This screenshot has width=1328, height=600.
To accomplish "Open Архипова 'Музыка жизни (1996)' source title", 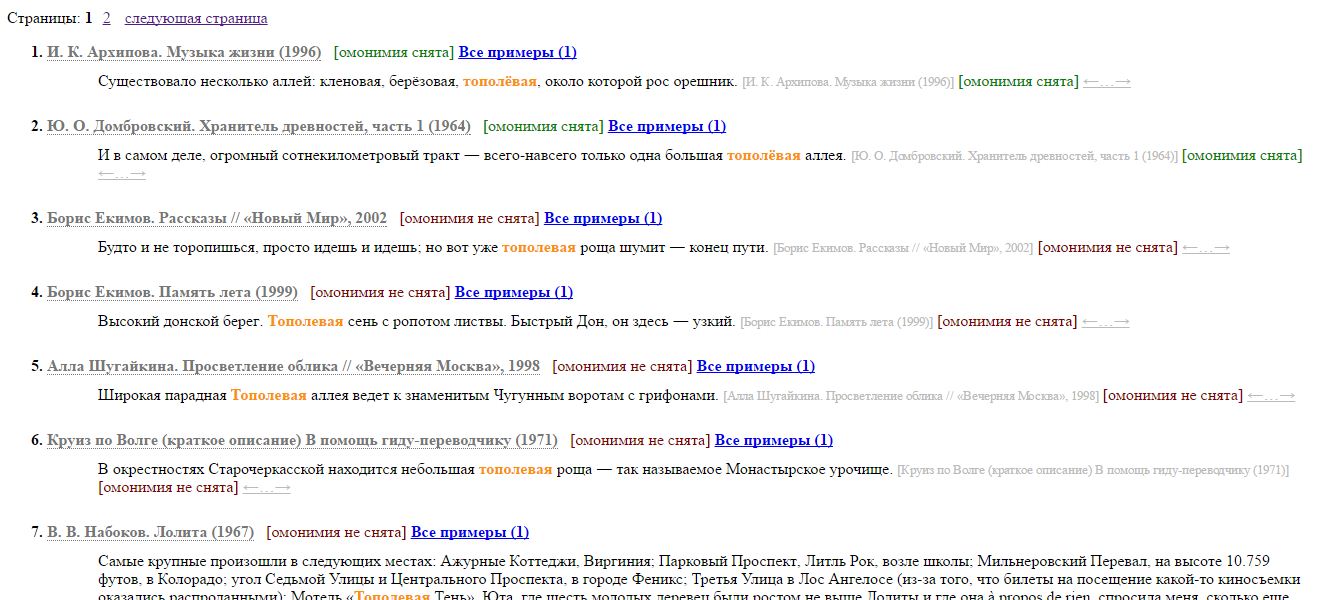I will click(x=184, y=52).
